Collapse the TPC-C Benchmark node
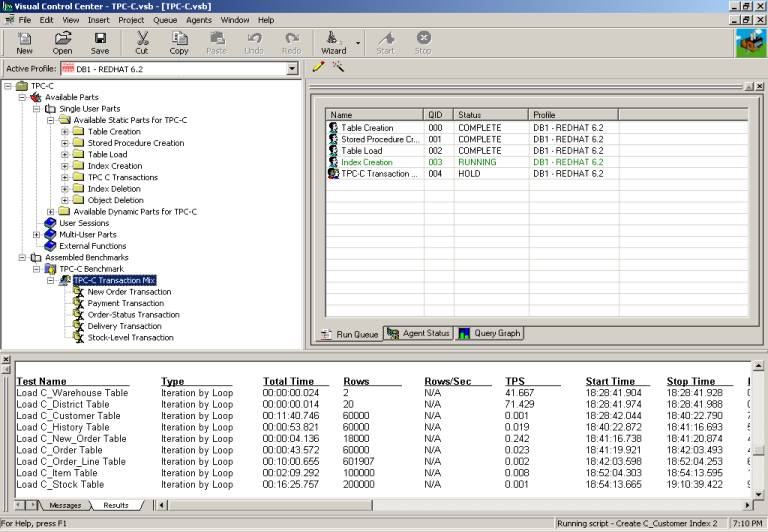This screenshot has width=768, height=532. coord(37,269)
